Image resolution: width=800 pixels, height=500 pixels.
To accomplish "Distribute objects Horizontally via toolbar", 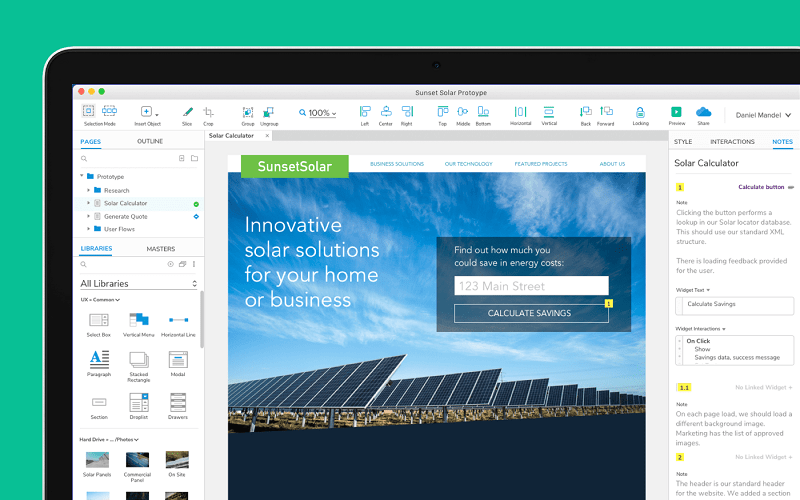I will [x=520, y=112].
